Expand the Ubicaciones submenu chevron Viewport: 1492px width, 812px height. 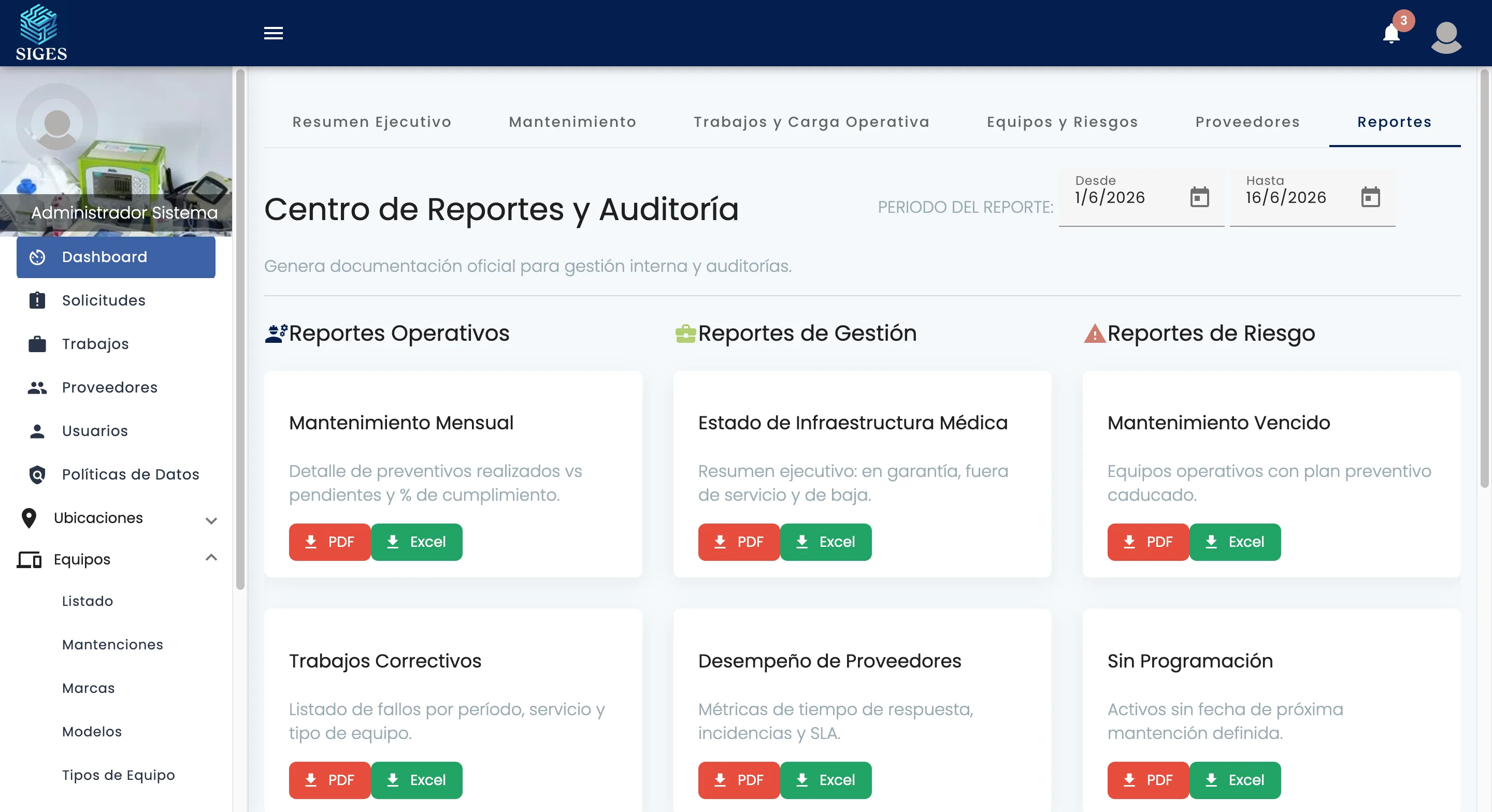pyautogui.click(x=211, y=520)
